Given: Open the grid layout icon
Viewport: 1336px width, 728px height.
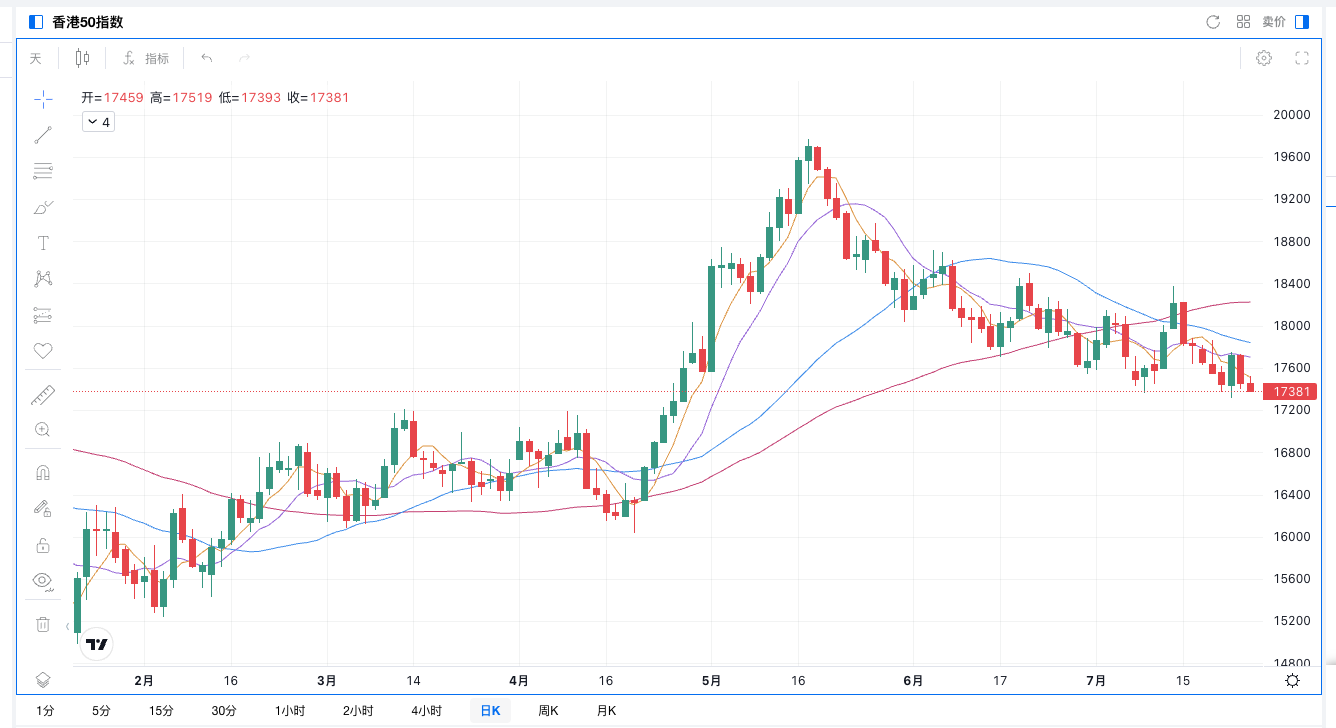Looking at the screenshot, I should pos(1244,22).
